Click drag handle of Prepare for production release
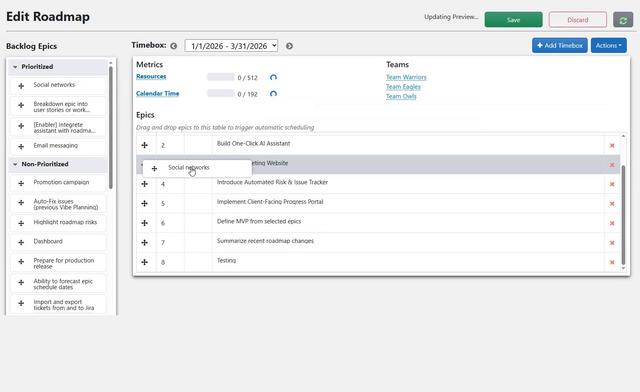This screenshot has height=392, width=640. pos(21,262)
